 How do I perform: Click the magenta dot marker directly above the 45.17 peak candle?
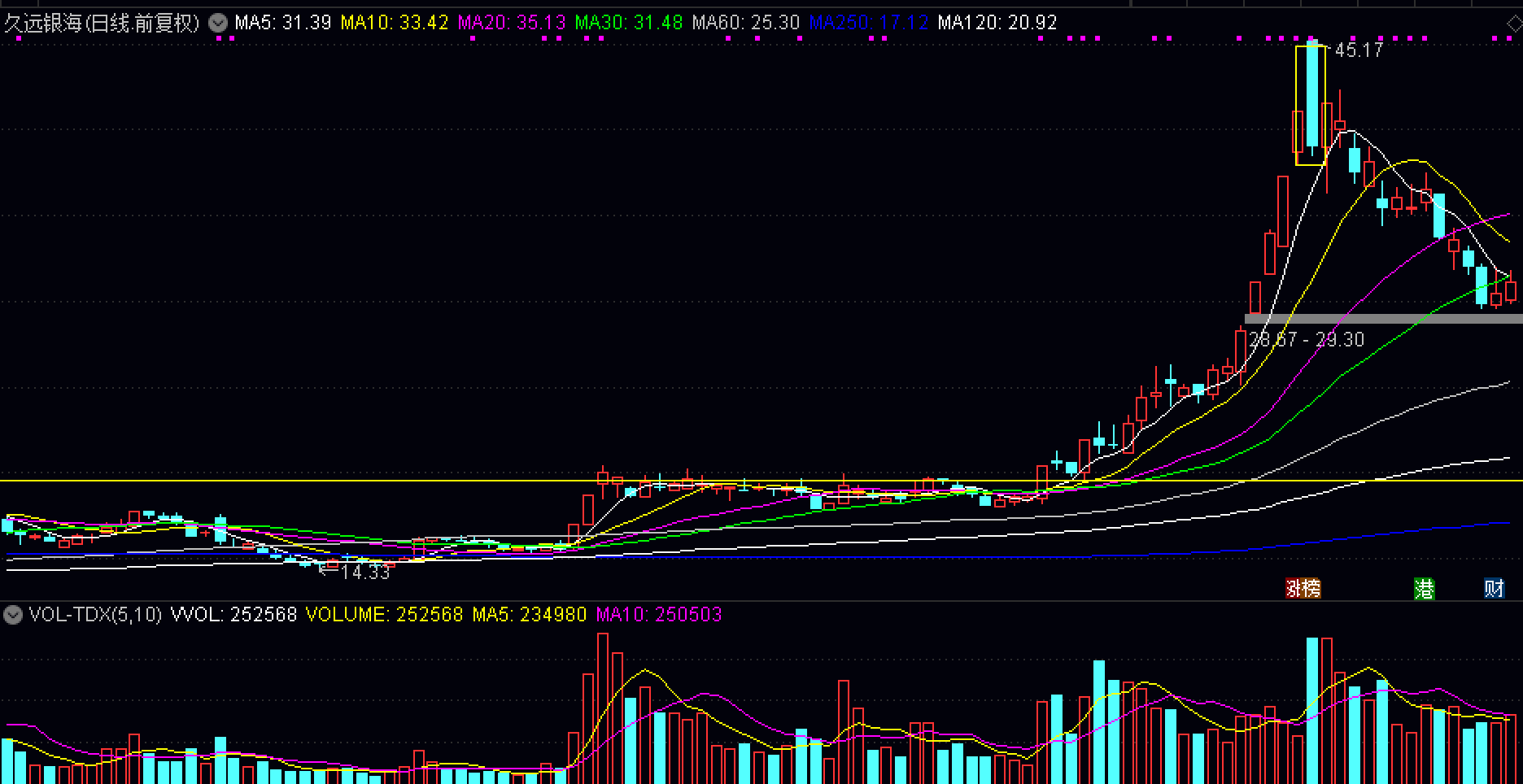1311,38
